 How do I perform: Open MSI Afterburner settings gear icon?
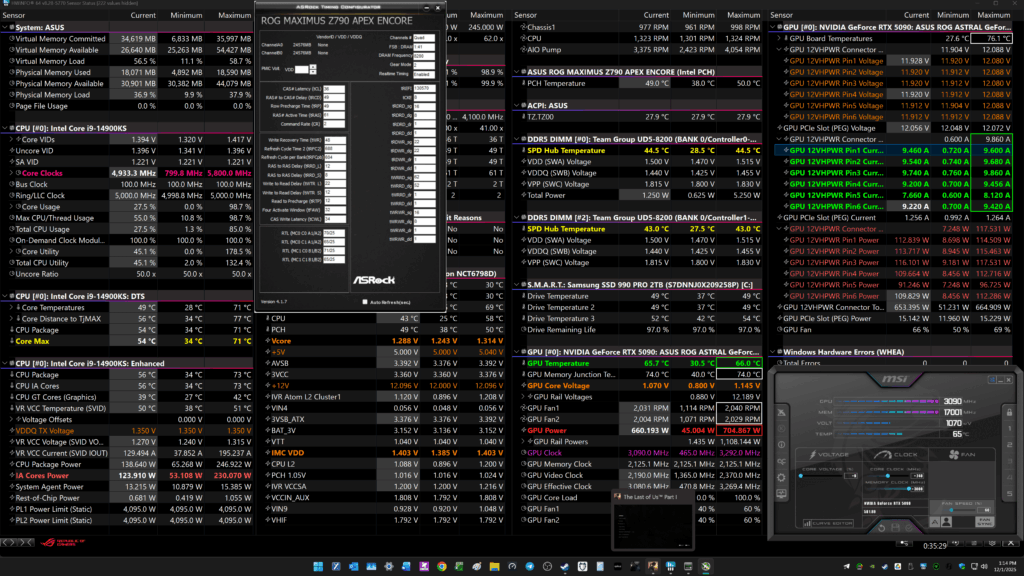782,478
